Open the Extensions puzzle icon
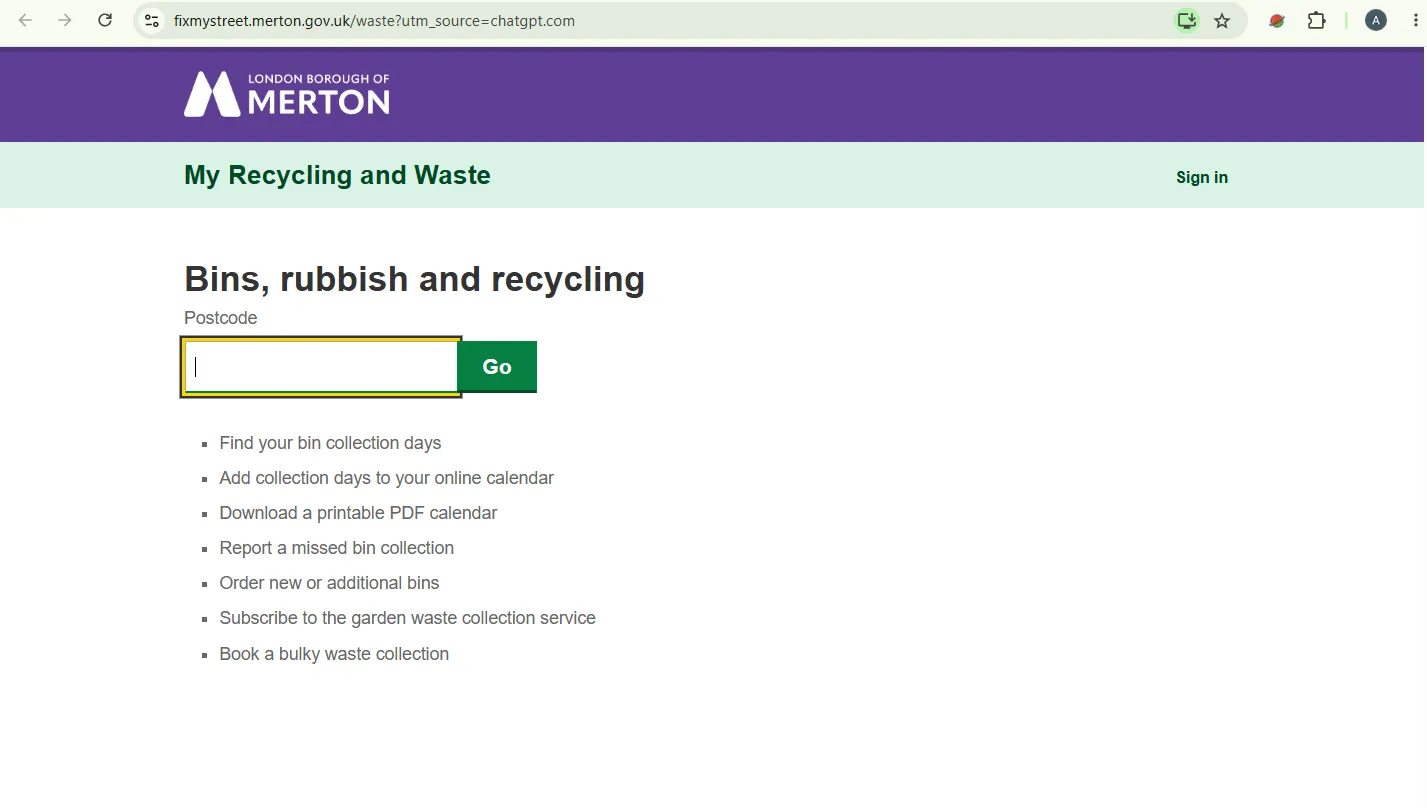This screenshot has height=808, width=1427. pos(1317,20)
